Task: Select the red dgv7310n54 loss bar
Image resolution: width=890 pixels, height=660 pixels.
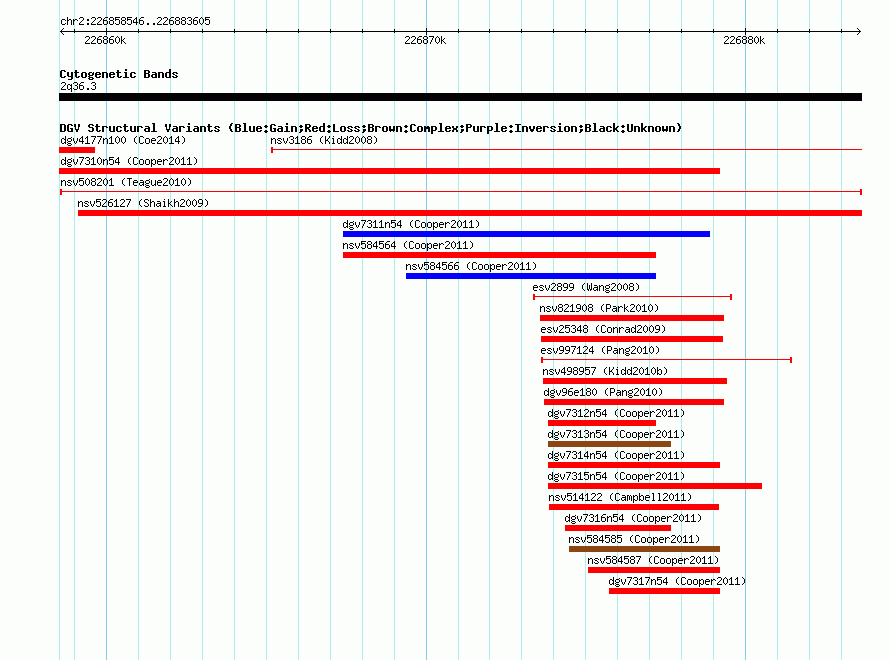Action: tap(389, 171)
